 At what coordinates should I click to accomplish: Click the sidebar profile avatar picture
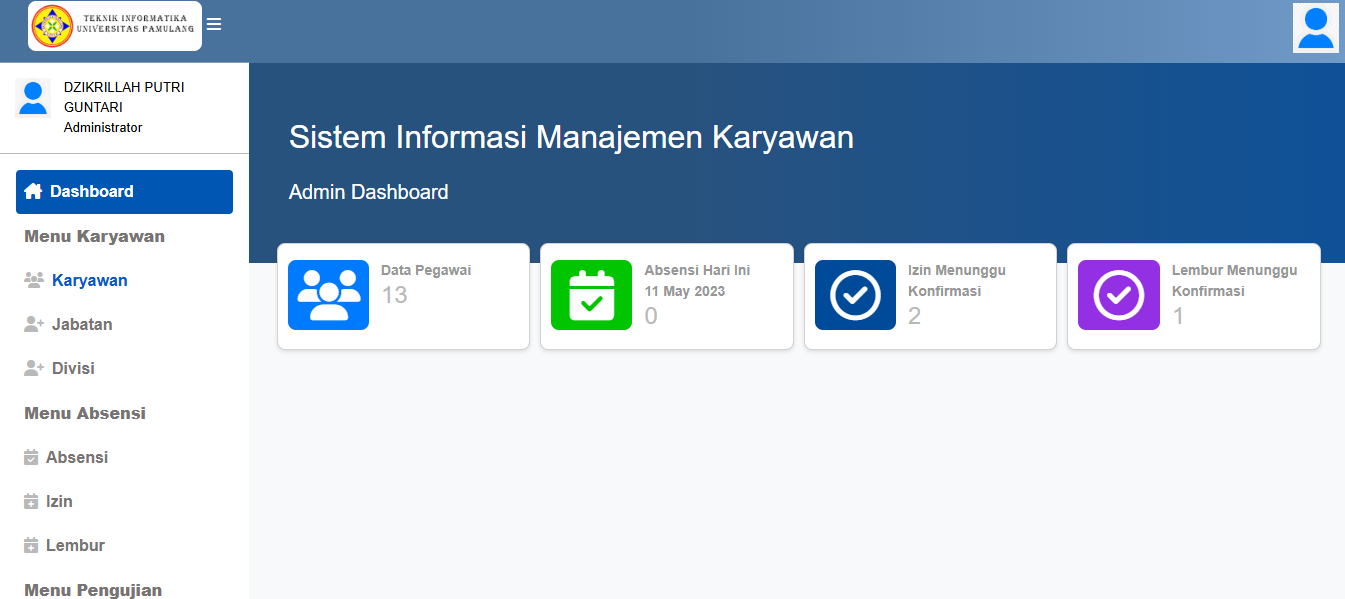33,98
